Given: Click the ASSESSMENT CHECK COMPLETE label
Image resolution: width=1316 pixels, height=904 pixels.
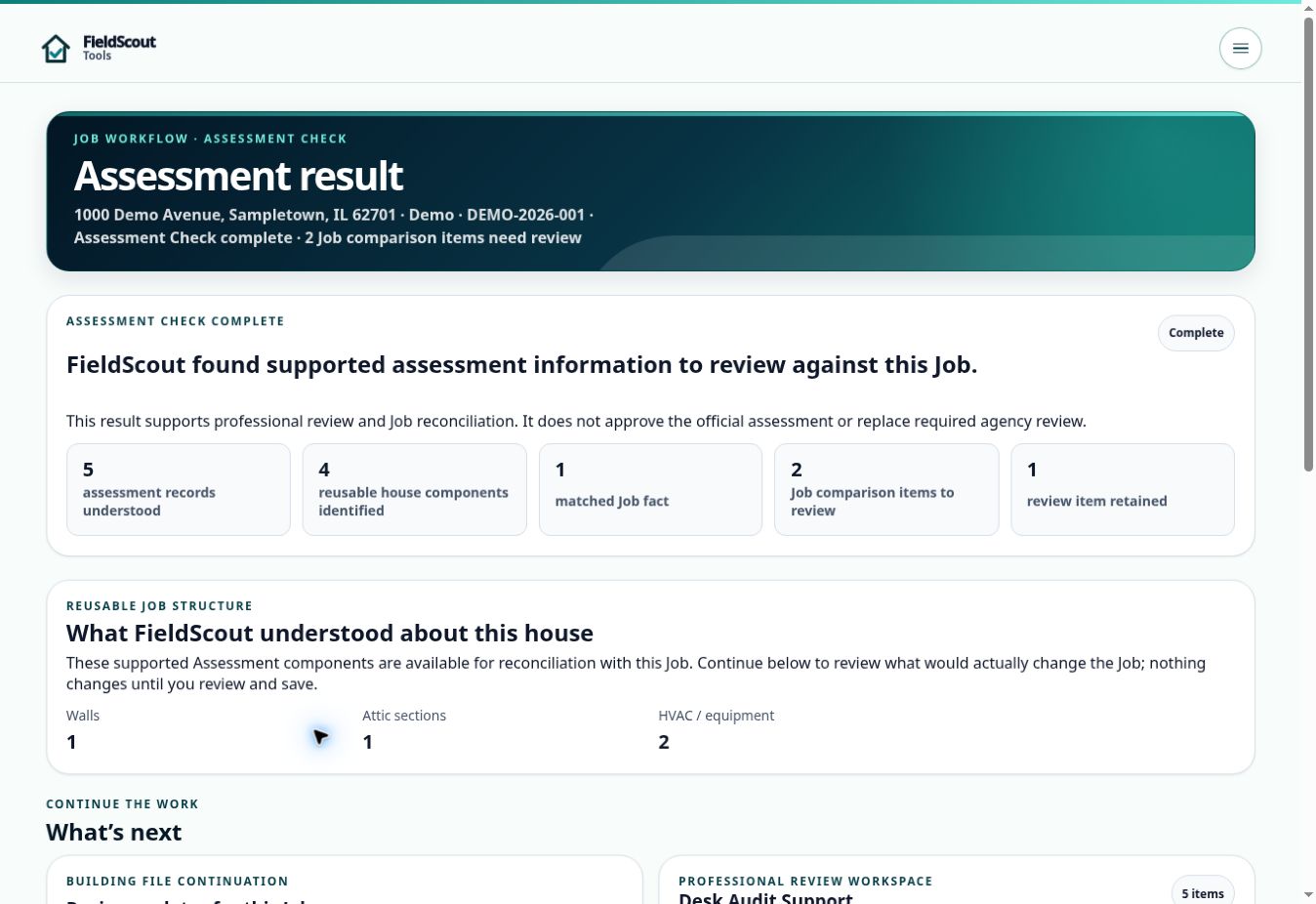Looking at the screenshot, I should pyautogui.click(x=176, y=321).
